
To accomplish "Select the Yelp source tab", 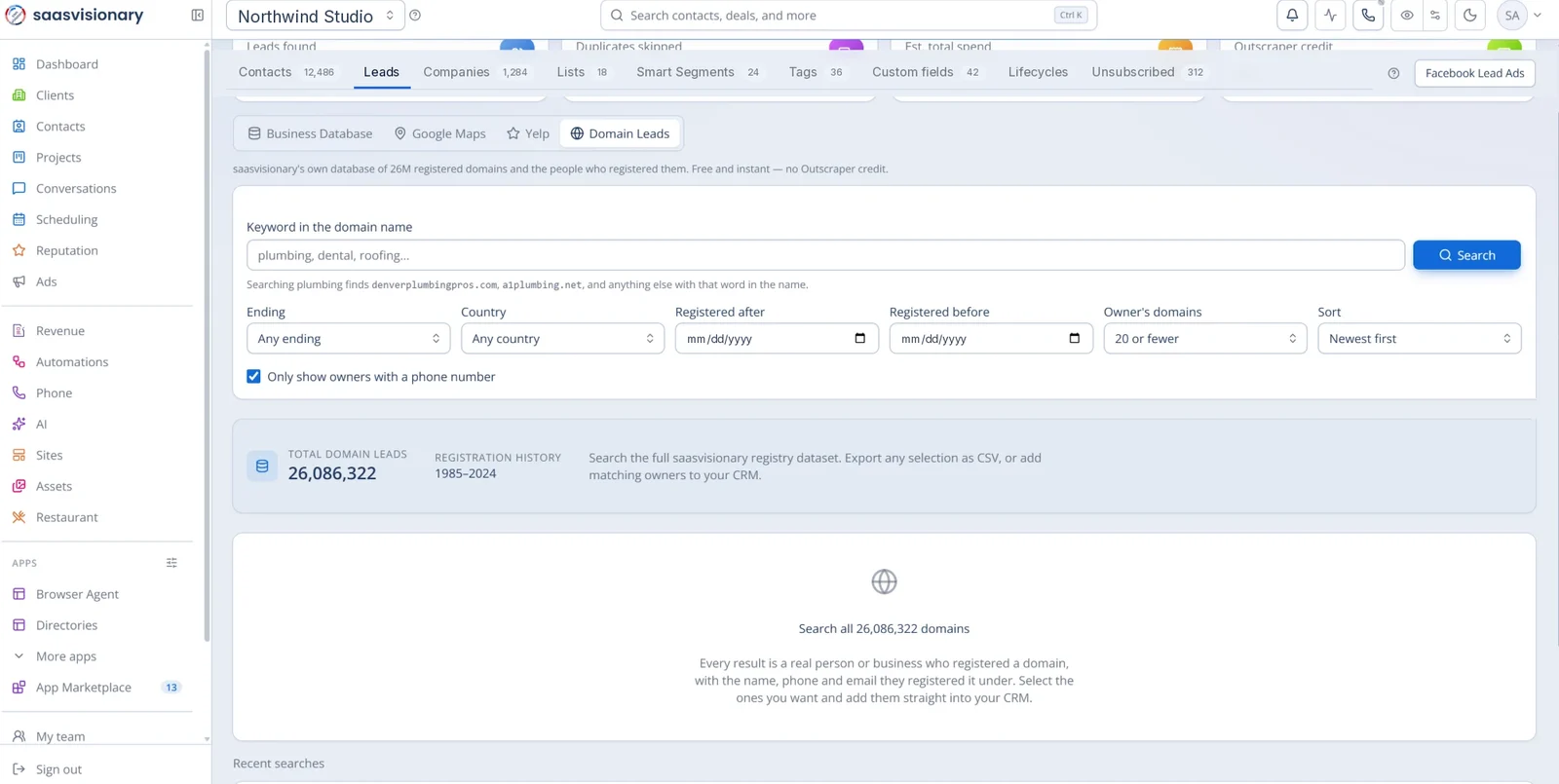I will tap(528, 133).
